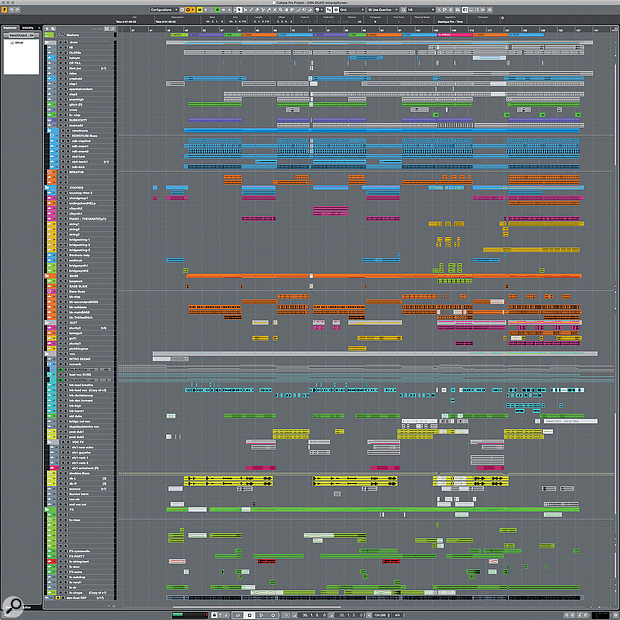
Task: Select the 'Markers' track name
Action: [x=73, y=35]
